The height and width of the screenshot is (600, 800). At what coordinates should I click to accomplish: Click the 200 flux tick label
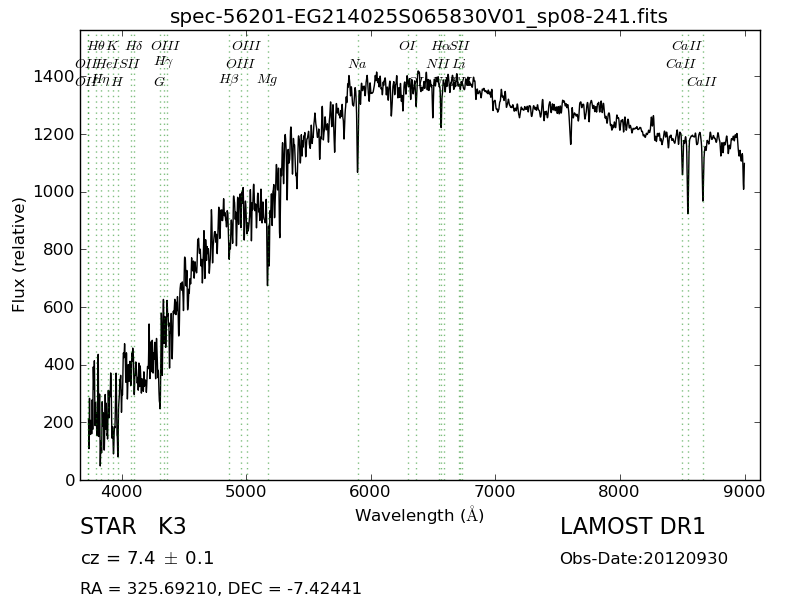tap(59, 422)
